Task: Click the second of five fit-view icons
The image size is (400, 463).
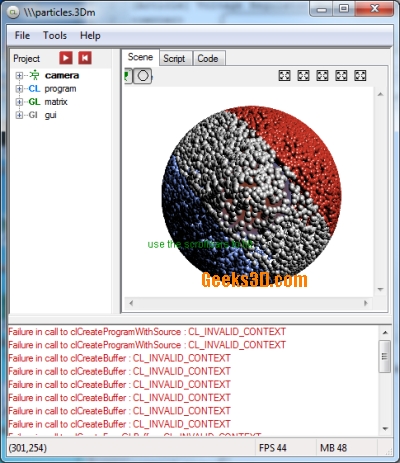Action: [303, 76]
